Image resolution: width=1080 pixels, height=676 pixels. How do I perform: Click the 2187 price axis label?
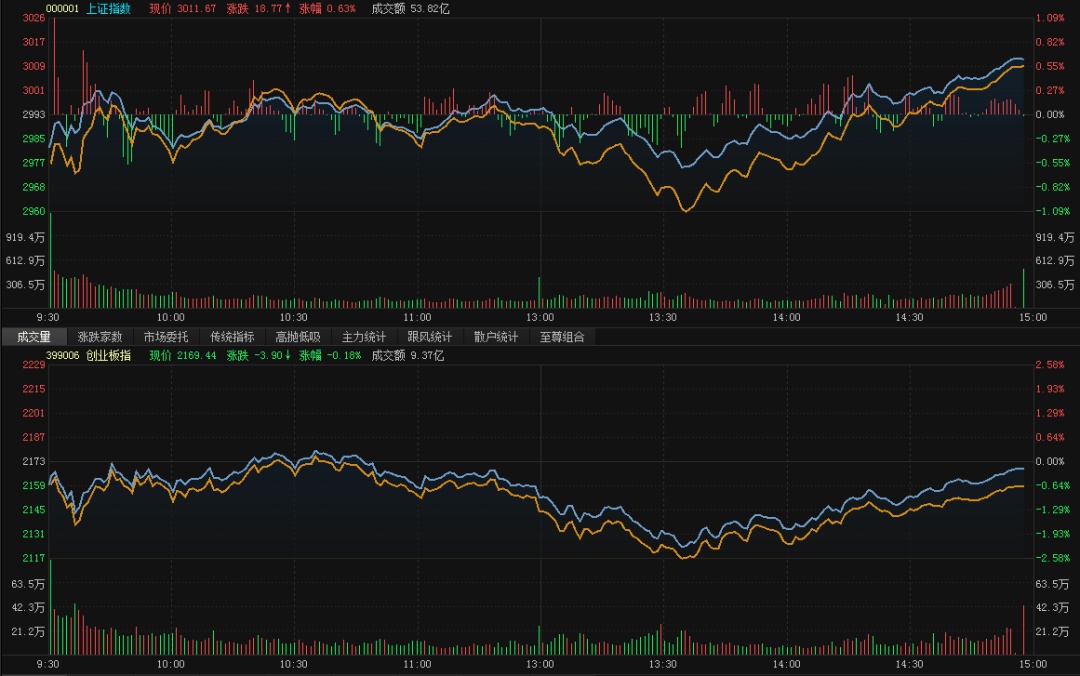pyautogui.click(x=34, y=437)
